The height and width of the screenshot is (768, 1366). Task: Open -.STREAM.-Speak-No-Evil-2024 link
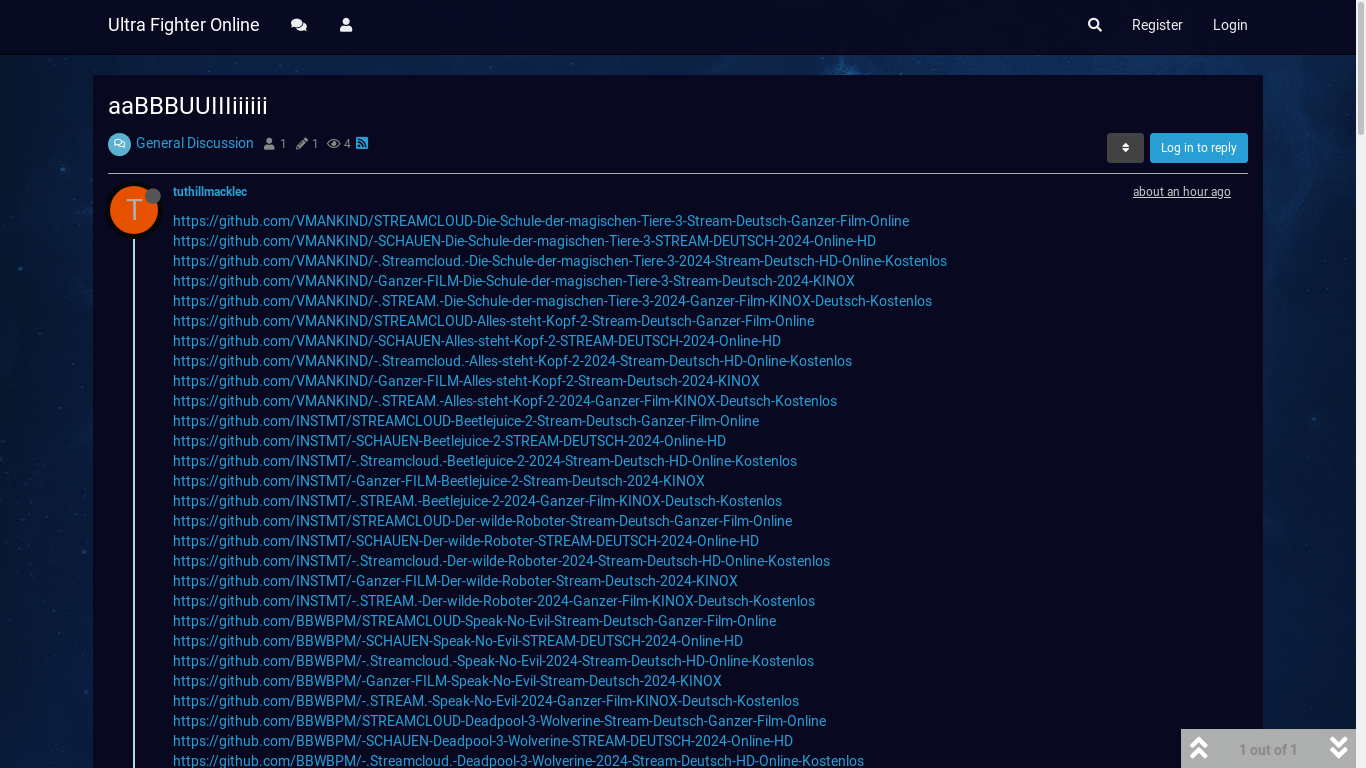coord(486,701)
